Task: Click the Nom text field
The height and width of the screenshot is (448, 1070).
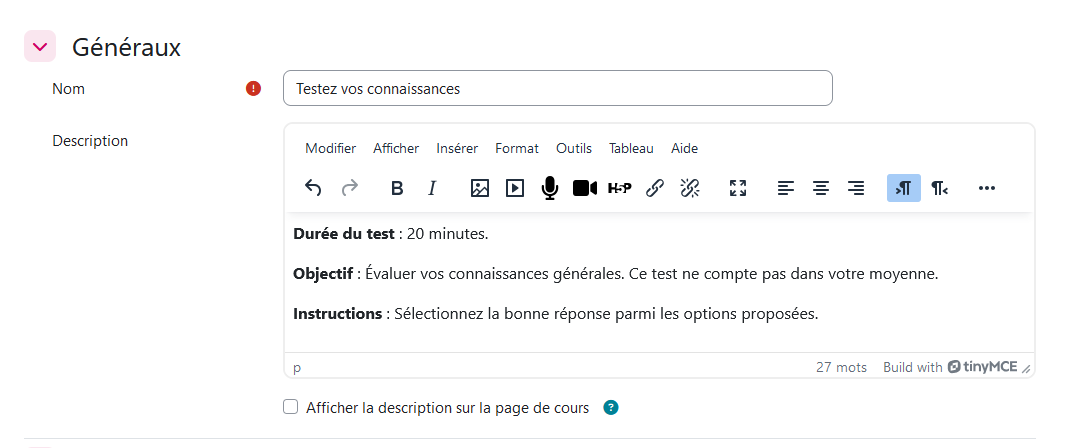Action: coord(558,88)
